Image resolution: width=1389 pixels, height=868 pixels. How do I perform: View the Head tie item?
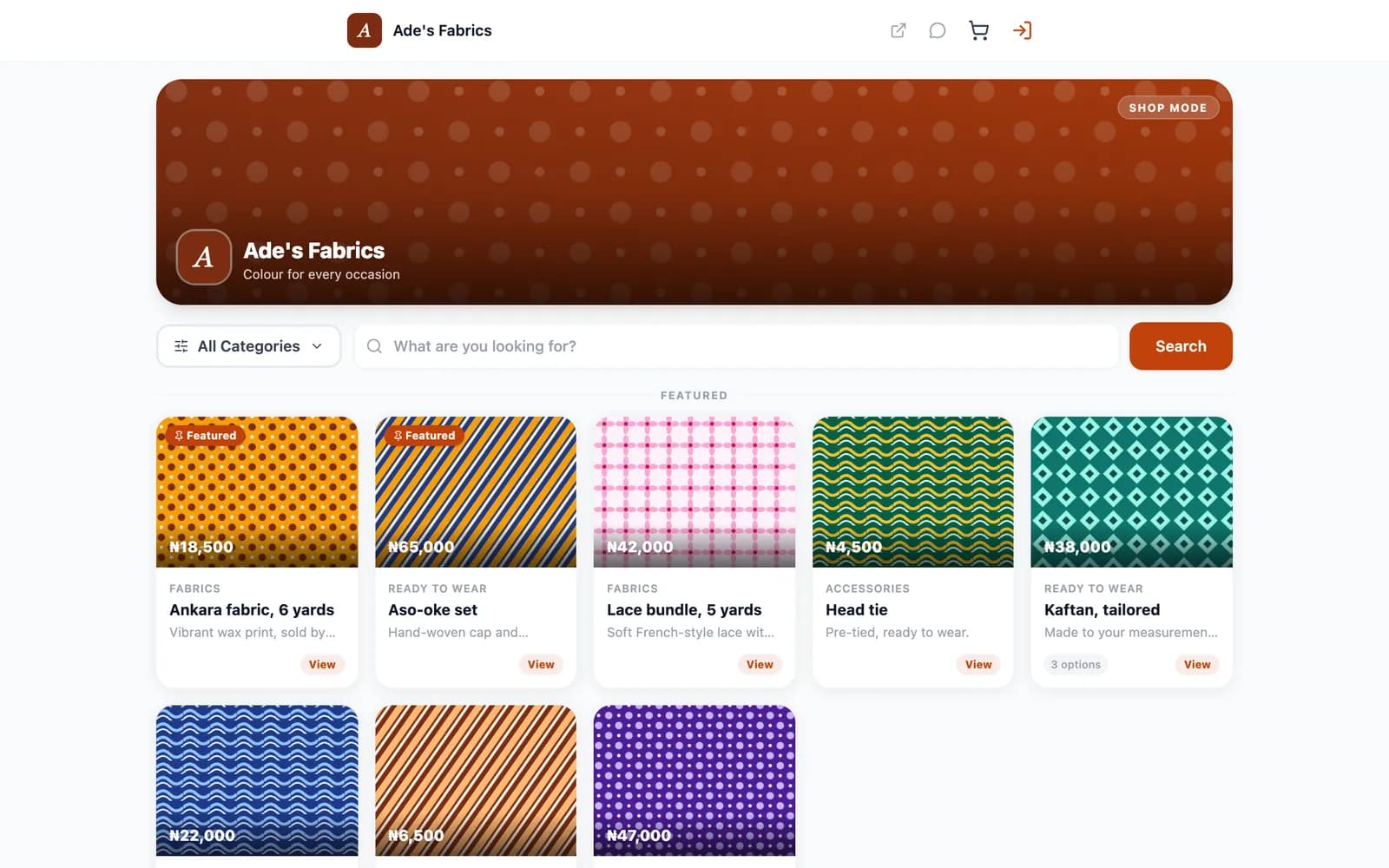(978, 664)
